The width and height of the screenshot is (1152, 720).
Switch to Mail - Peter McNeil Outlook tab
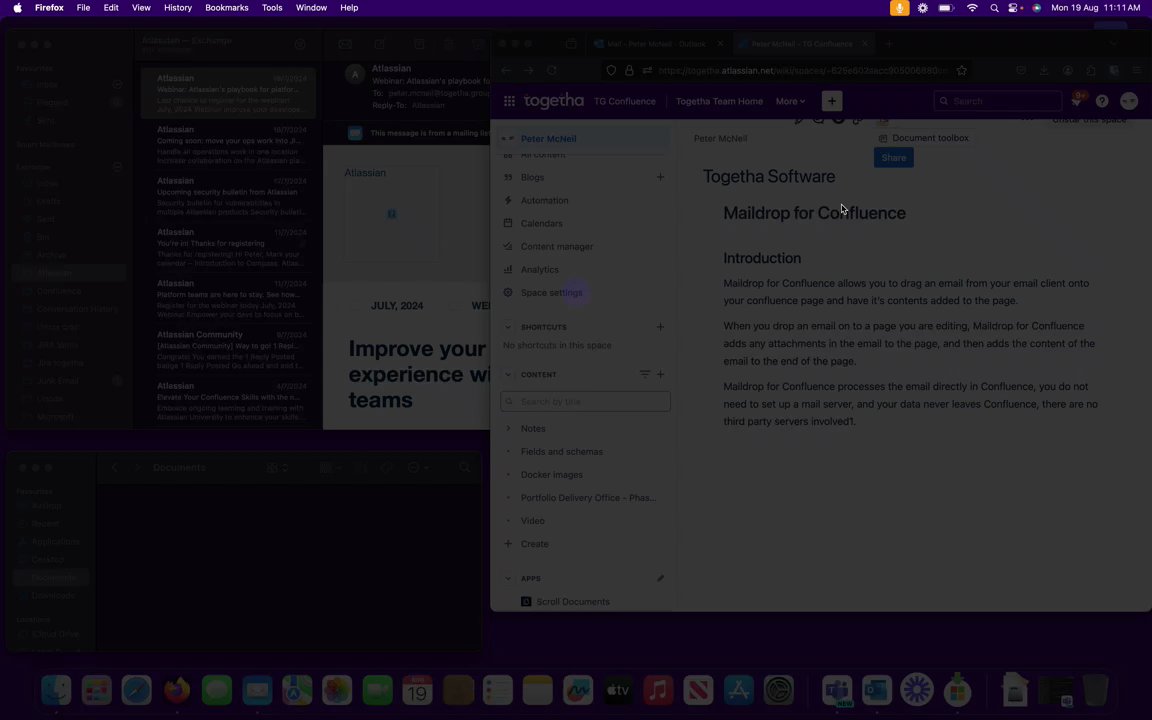(656, 44)
